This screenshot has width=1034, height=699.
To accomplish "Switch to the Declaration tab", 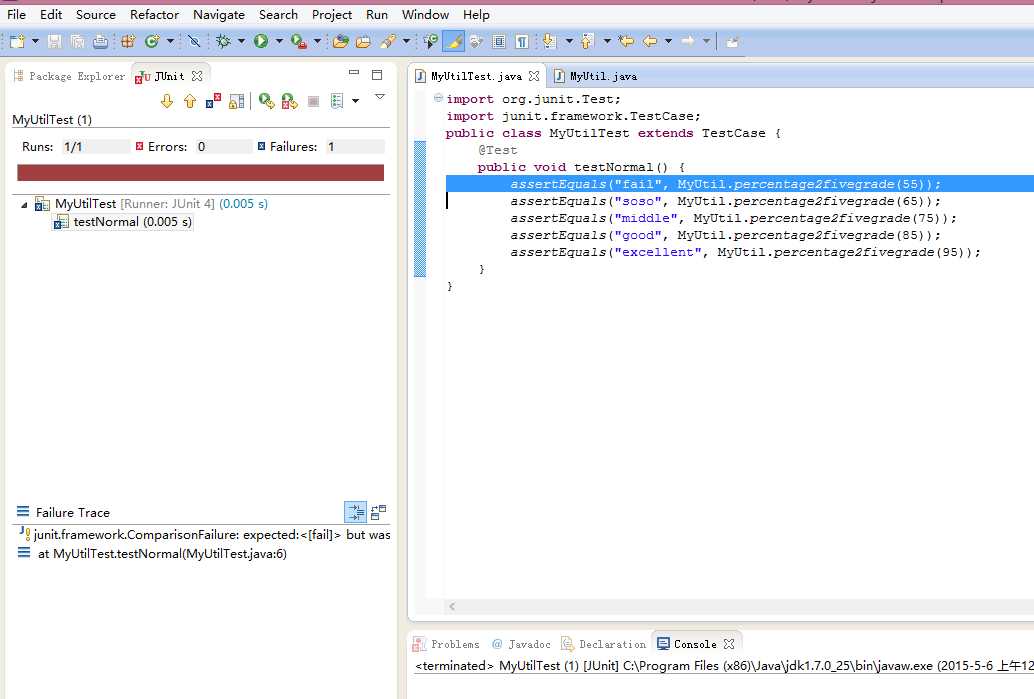I will (603, 644).
